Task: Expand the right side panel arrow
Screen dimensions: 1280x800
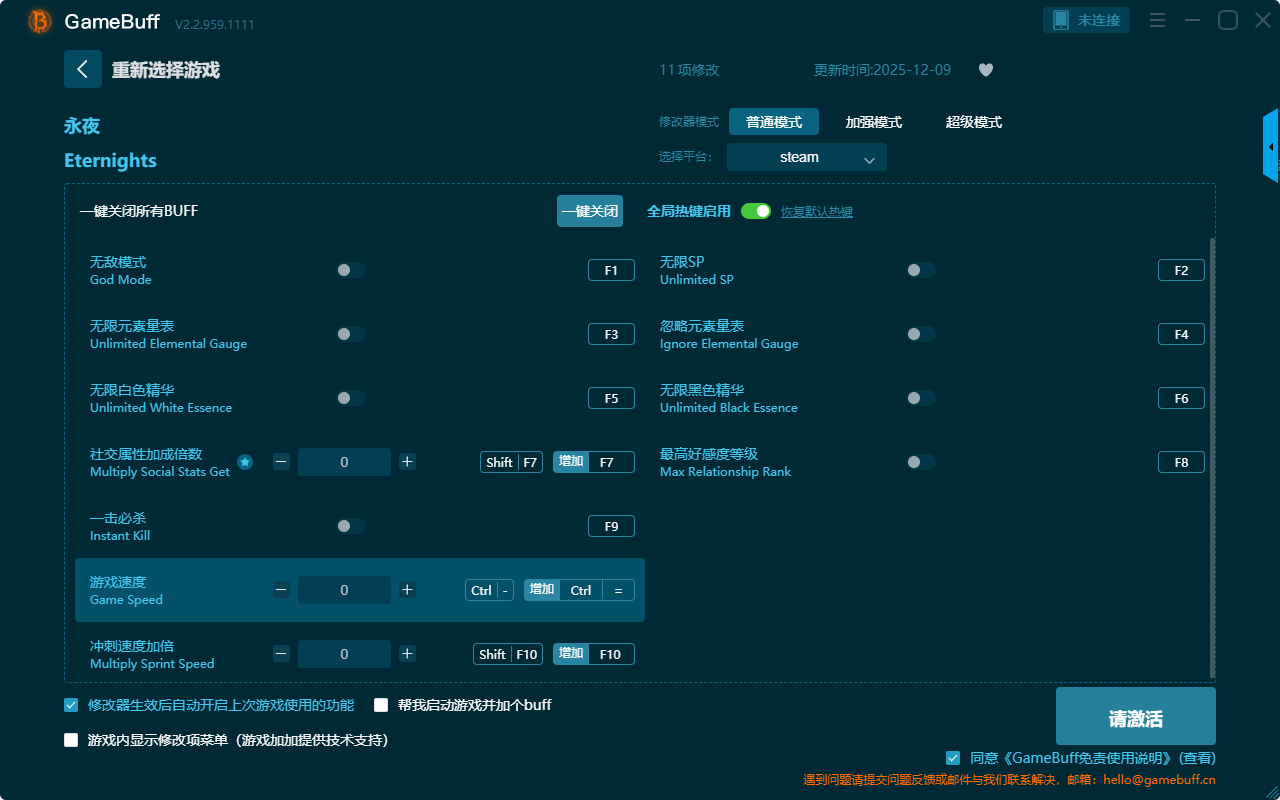Action: tap(1271, 147)
